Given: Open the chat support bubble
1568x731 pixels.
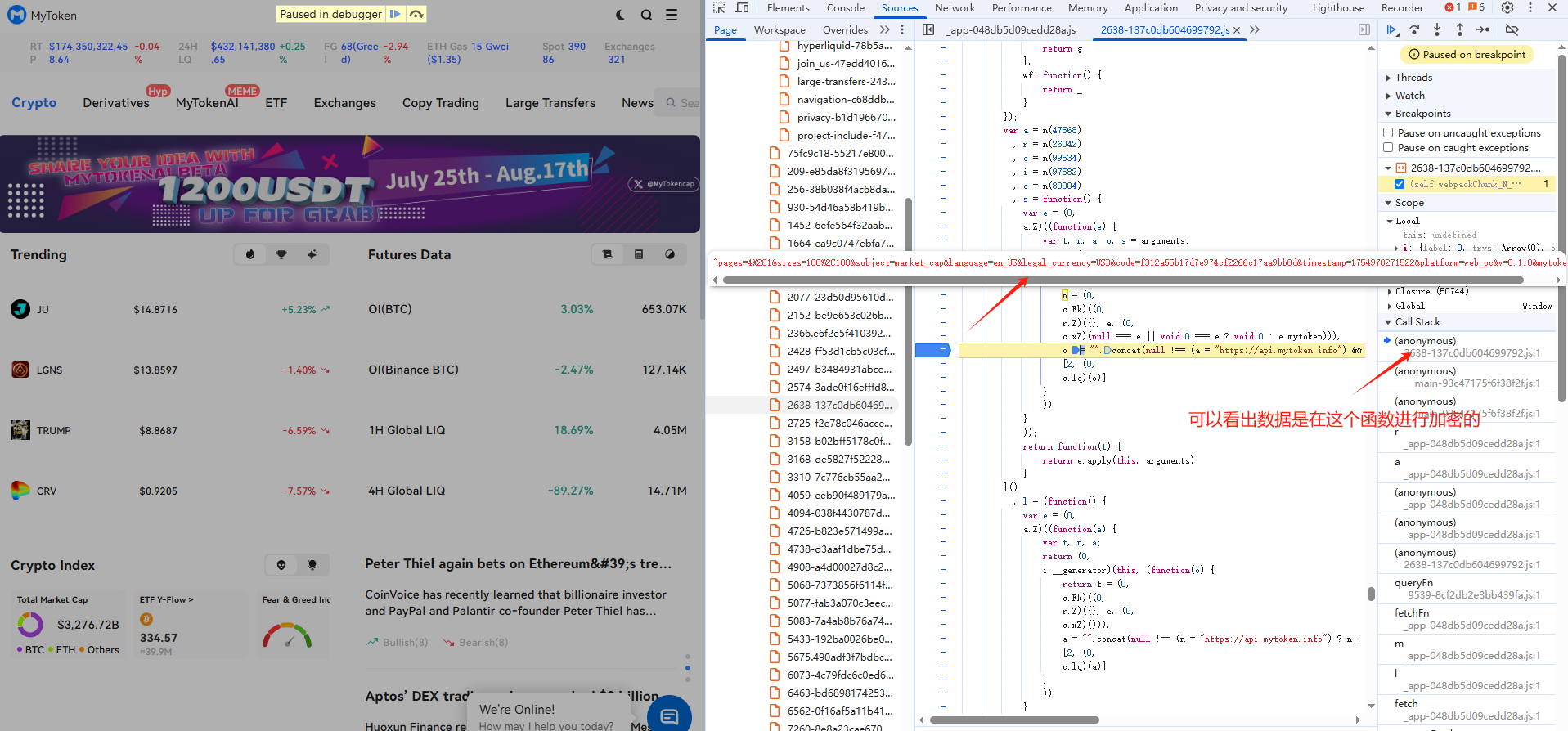Looking at the screenshot, I should point(669,716).
